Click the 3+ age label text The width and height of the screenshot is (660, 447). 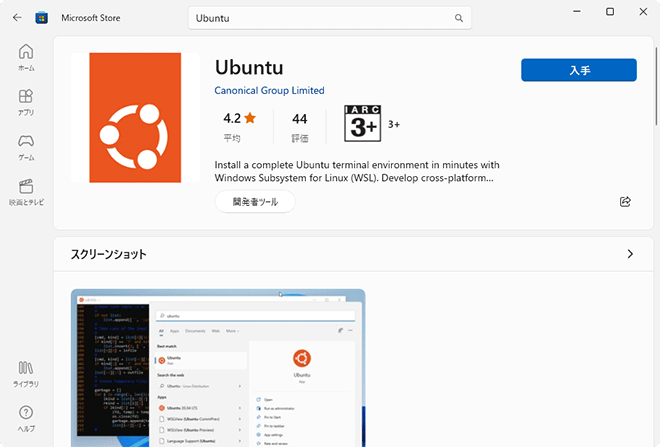(394, 124)
